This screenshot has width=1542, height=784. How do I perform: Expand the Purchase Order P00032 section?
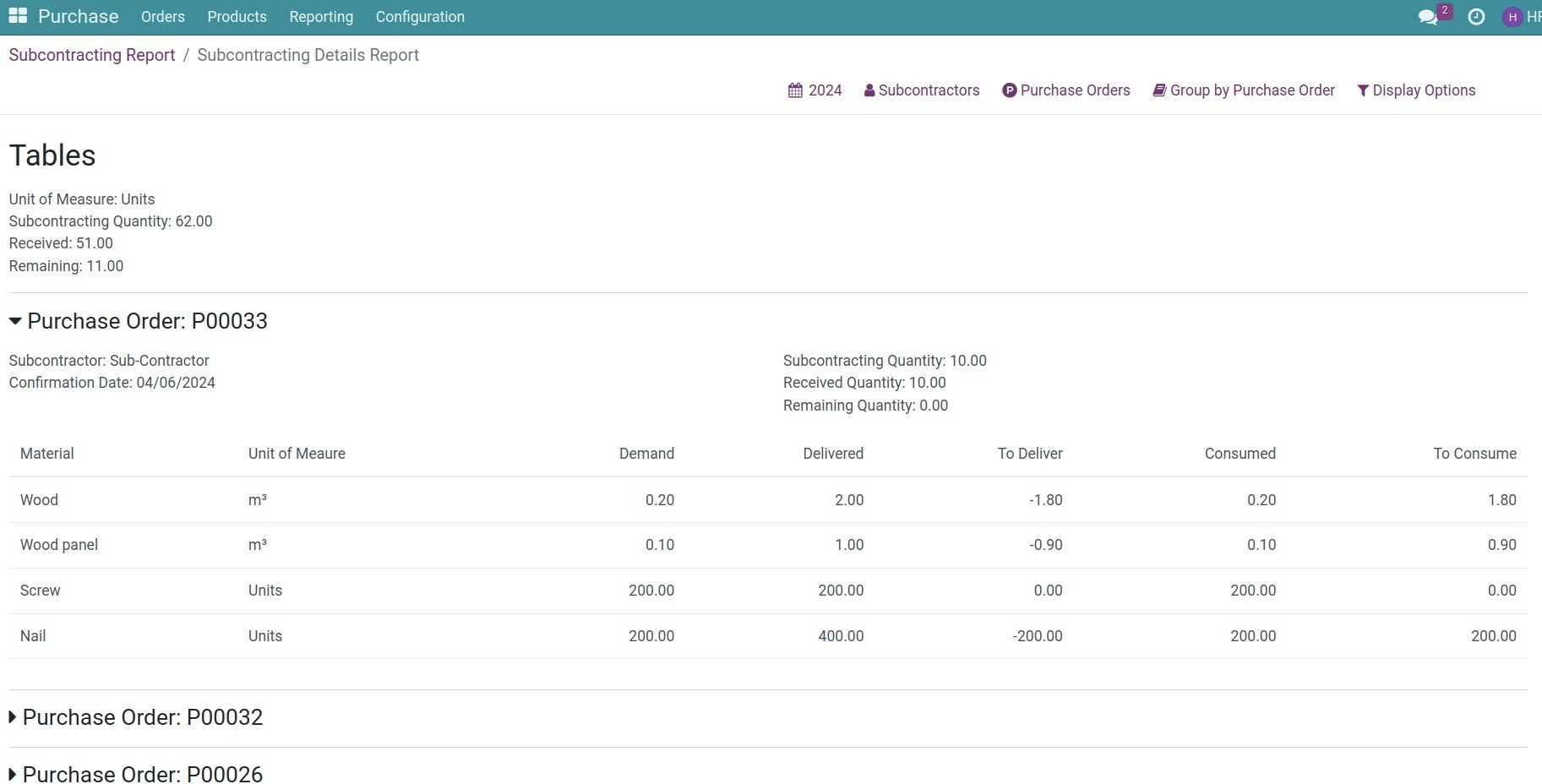pos(13,717)
